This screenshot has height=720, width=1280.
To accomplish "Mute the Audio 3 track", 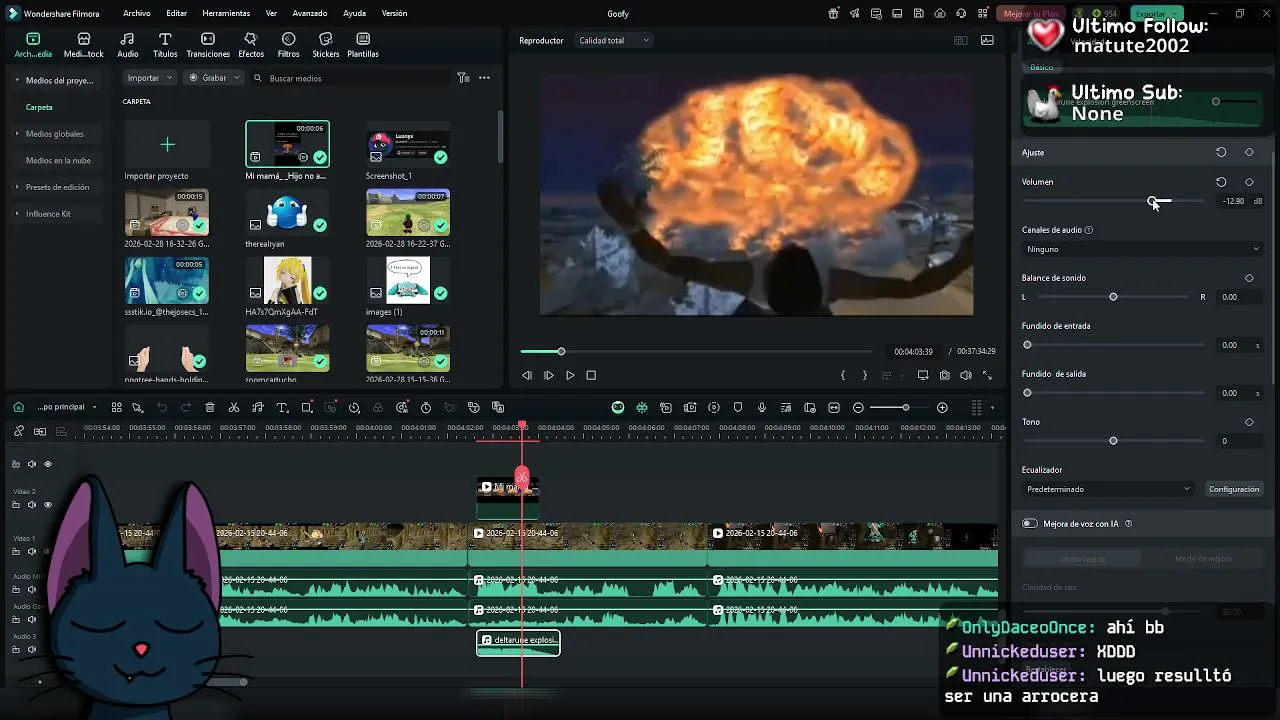I will pos(31,650).
